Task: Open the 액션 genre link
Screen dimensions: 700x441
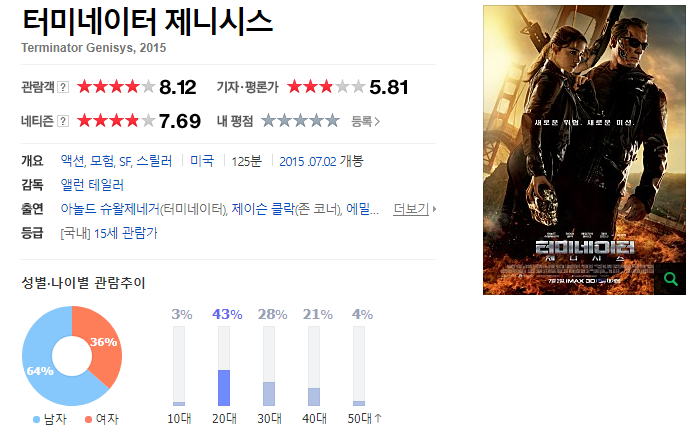Action: [x=73, y=161]
